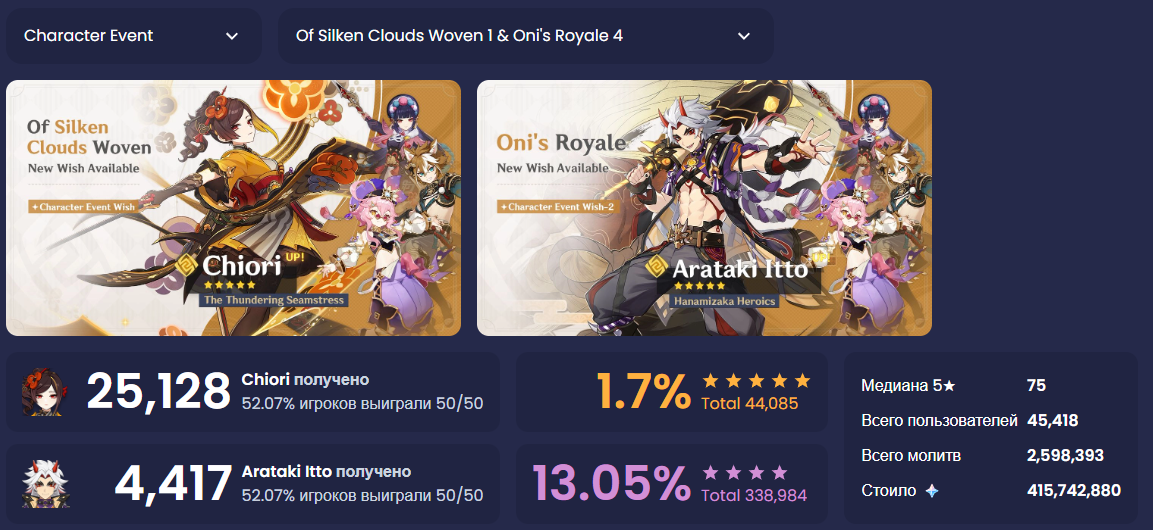Click the Всего молитв value 2,598,393

pyautogui.click(x=1065, y=455)
